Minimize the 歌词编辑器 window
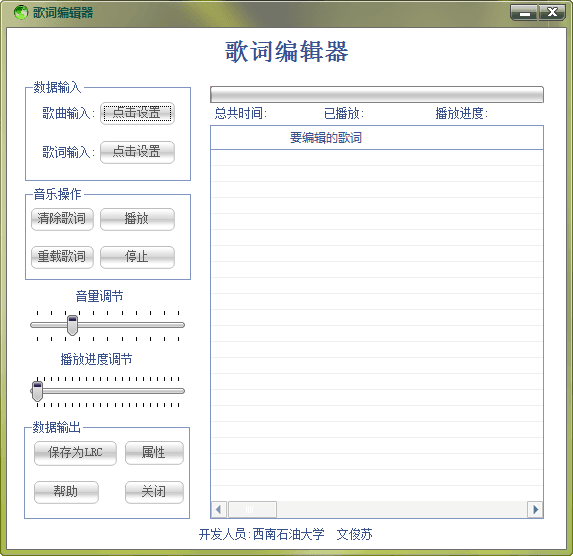Image resolution: width=573 pixels, height=556 pixels. pos(524,13)
